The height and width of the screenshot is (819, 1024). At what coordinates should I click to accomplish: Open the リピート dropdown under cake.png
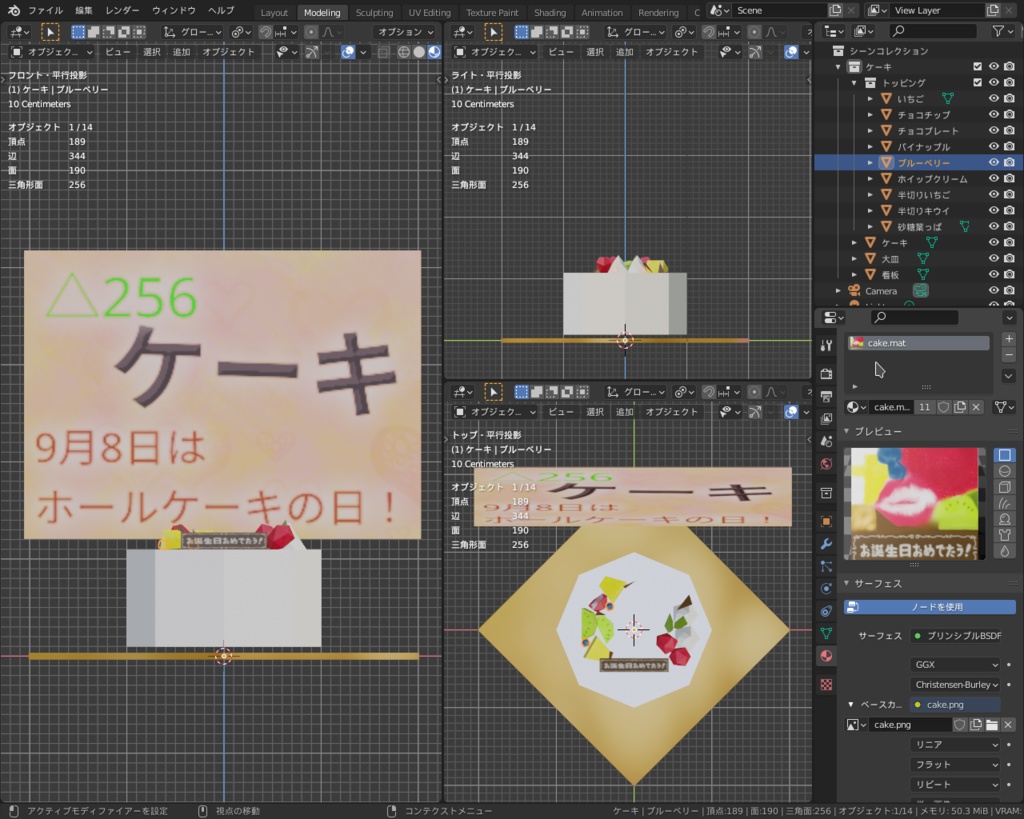pos(955,784)
